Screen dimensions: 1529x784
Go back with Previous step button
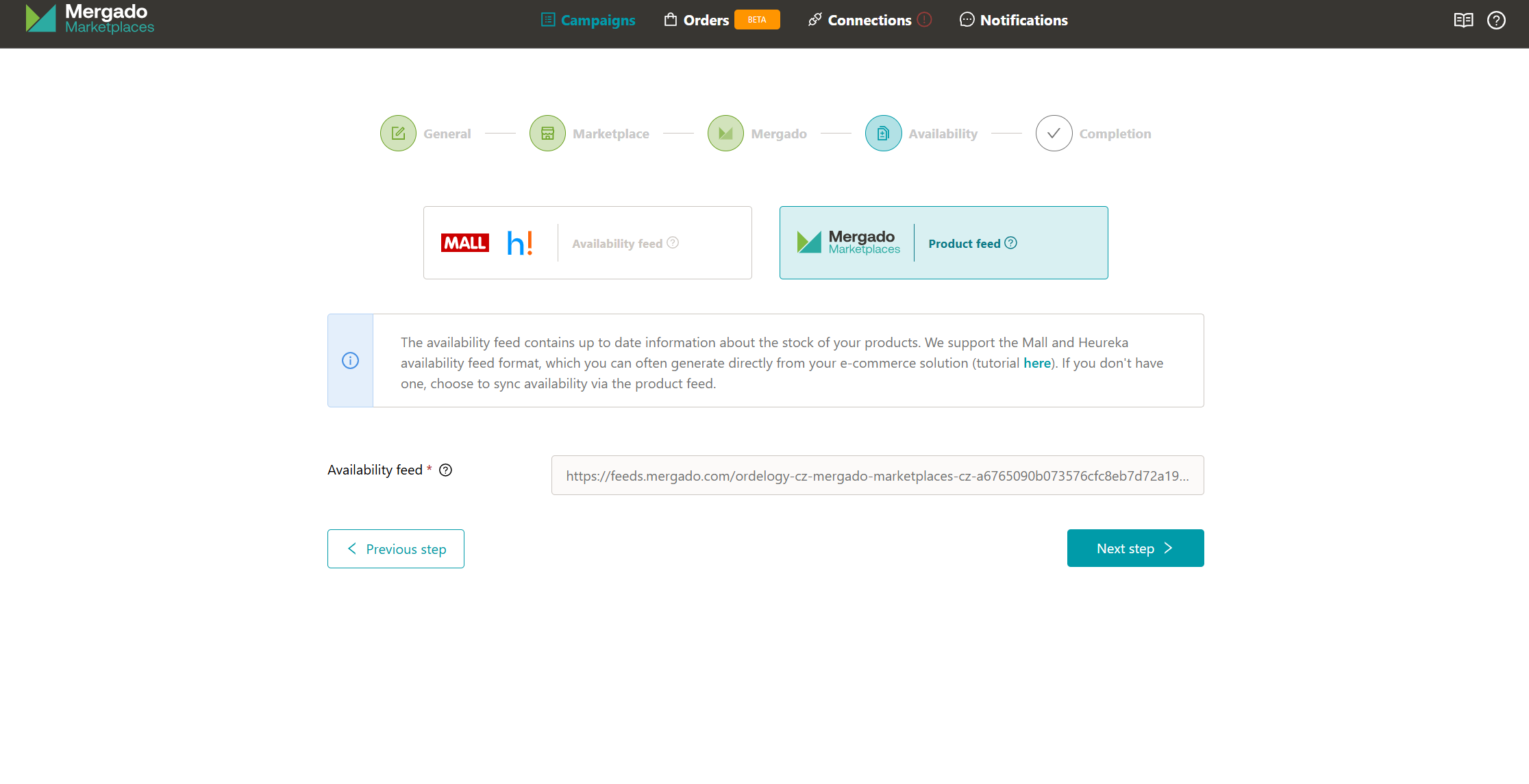tap(396, 548)
